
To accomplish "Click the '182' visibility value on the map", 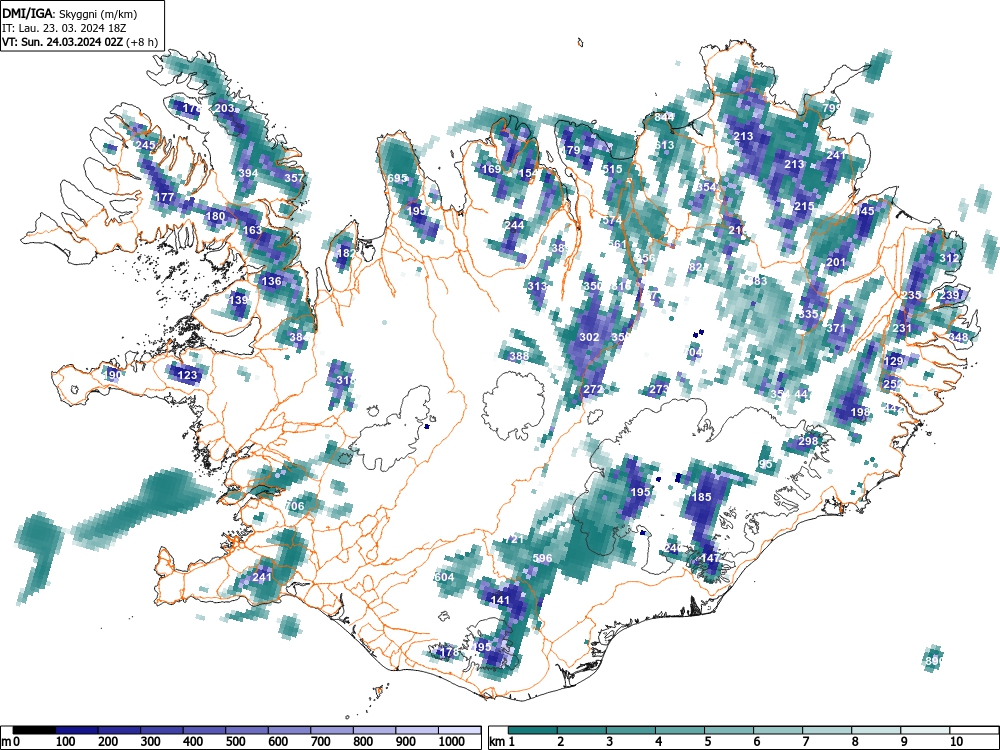I will [346, 253].
